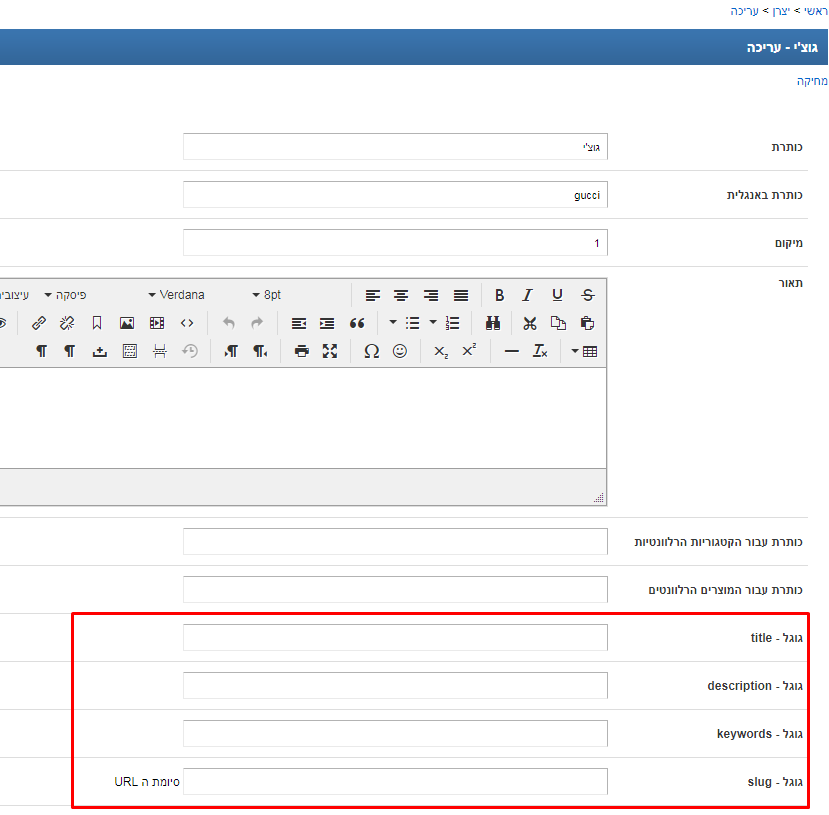Open the numbered list style dropdown arrow
Screen dimensions: 829x815
433,322
